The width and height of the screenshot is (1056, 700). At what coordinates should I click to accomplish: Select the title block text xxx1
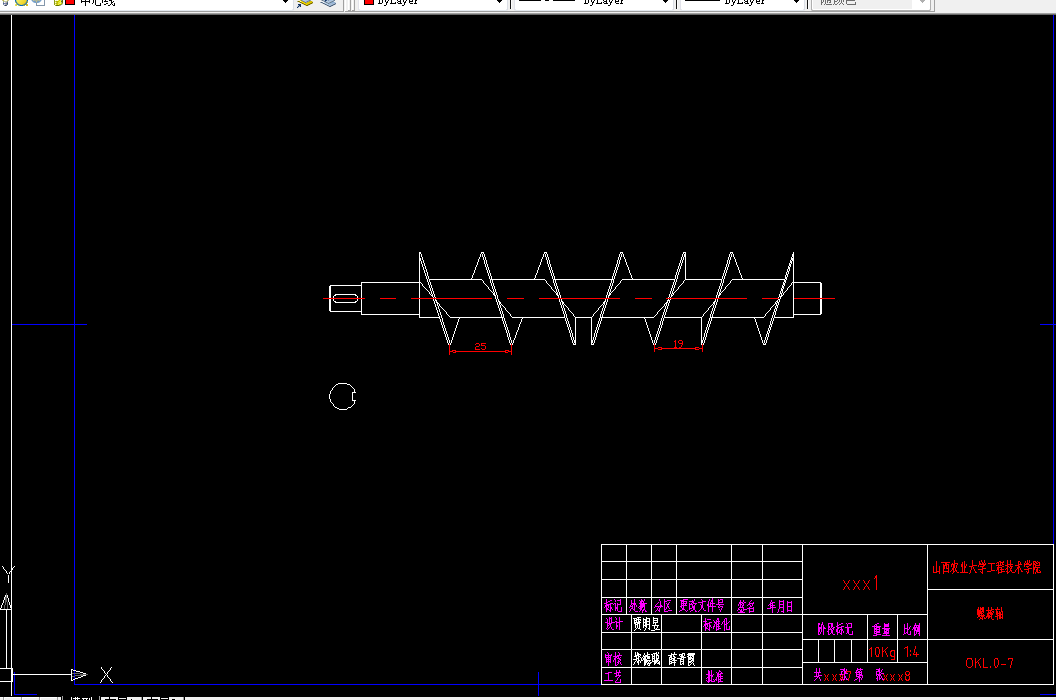[861, 583]
